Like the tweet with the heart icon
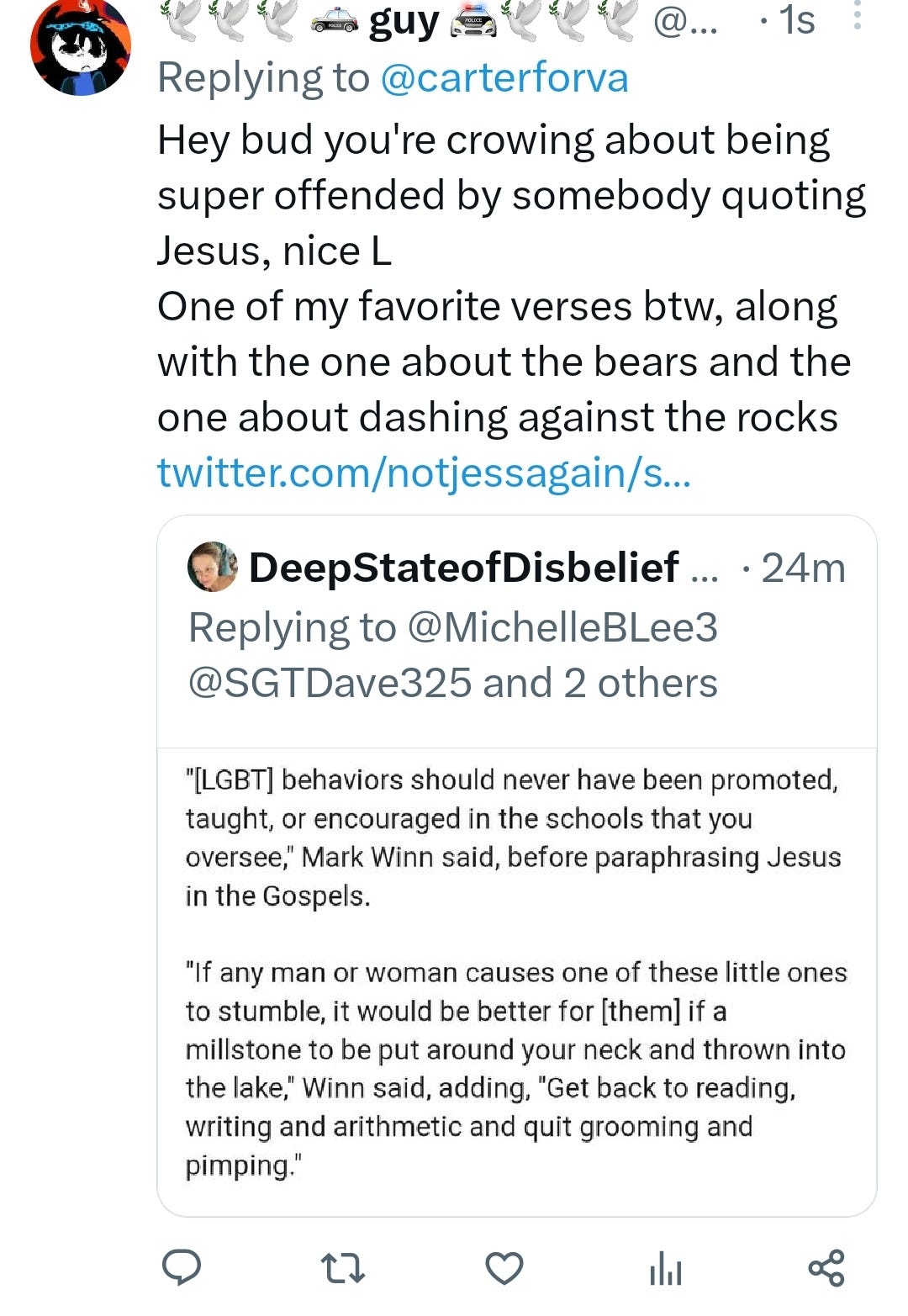This screenshot has width=908, height=1316. (504, 1268)
